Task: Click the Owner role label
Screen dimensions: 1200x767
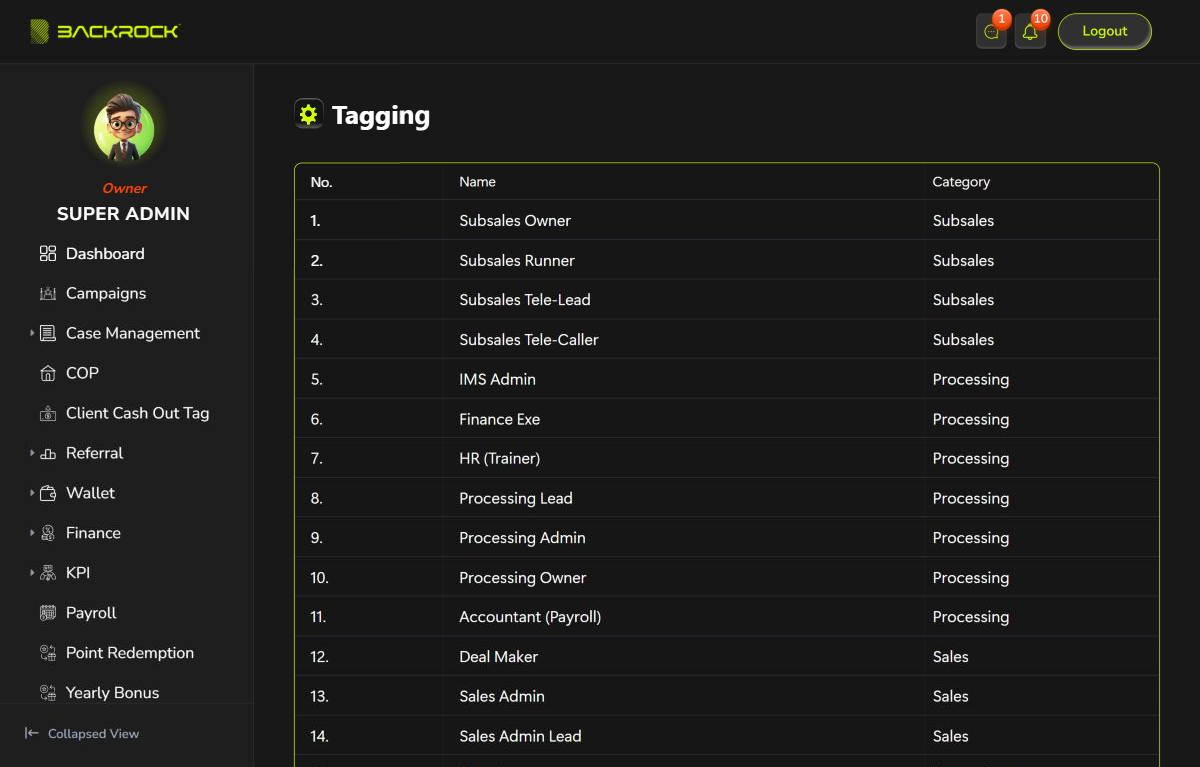Action: (x=124, y=188)
